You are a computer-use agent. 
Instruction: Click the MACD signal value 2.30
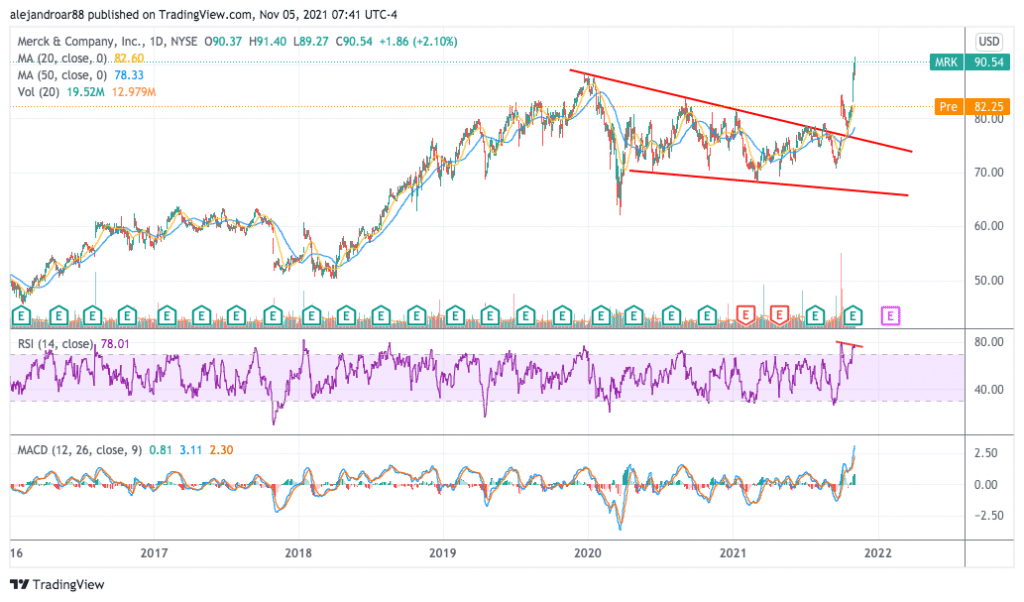tap(221, 450)
